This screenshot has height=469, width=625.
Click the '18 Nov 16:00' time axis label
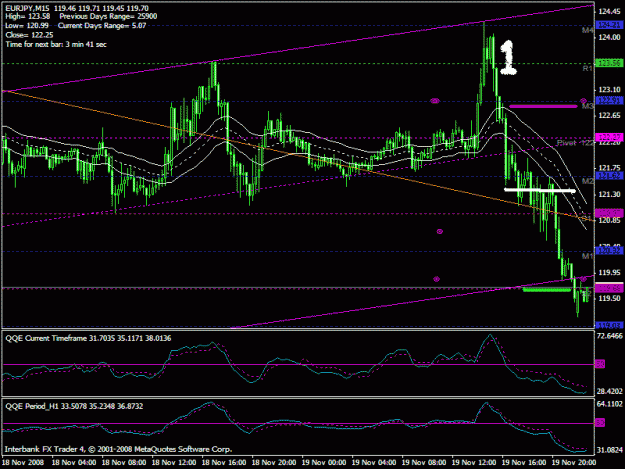[224, 463]
